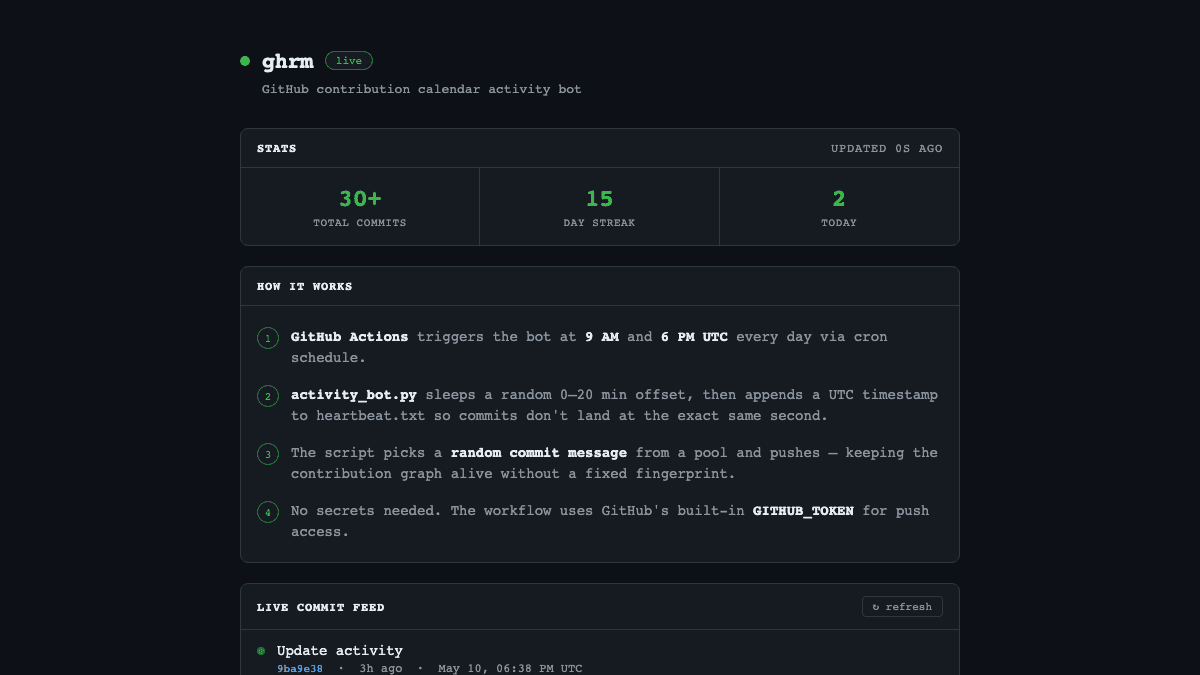Open commit hash 9ba9e38 link
Screen dimensions: 1200x675
point(300,668)
